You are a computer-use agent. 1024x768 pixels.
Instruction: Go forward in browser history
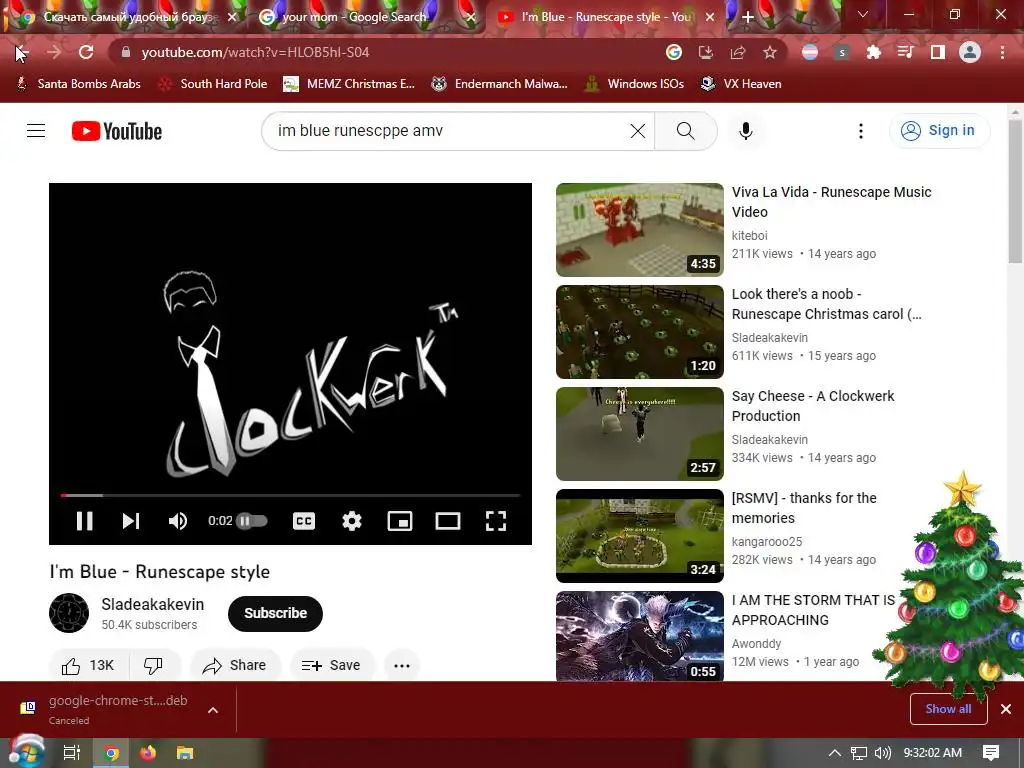coord(54,52)
